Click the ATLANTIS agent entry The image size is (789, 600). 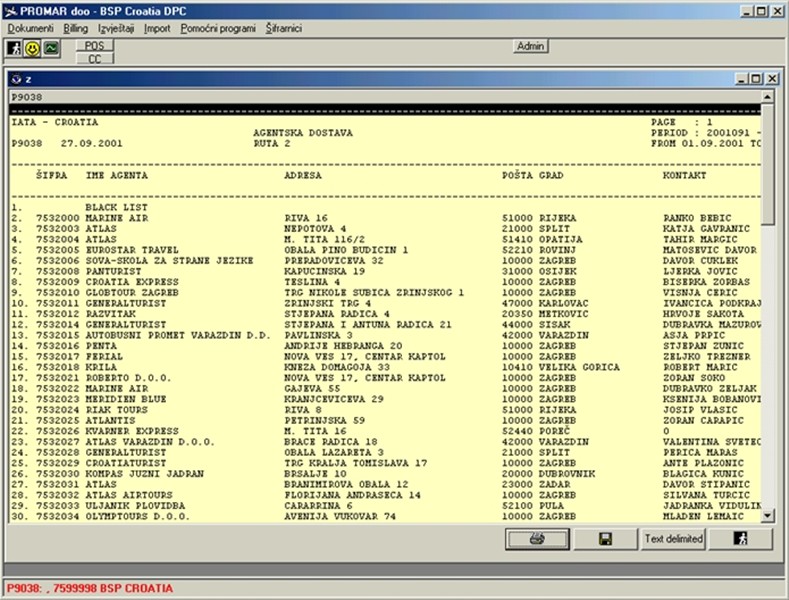[110, 421]
